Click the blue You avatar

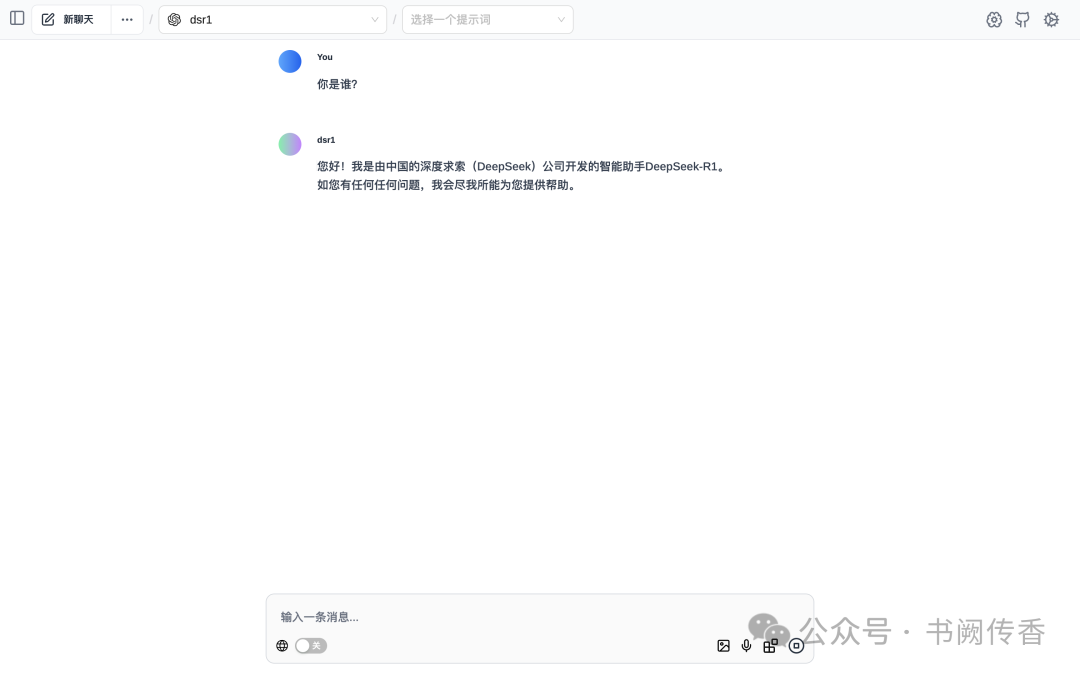point(290,61)
